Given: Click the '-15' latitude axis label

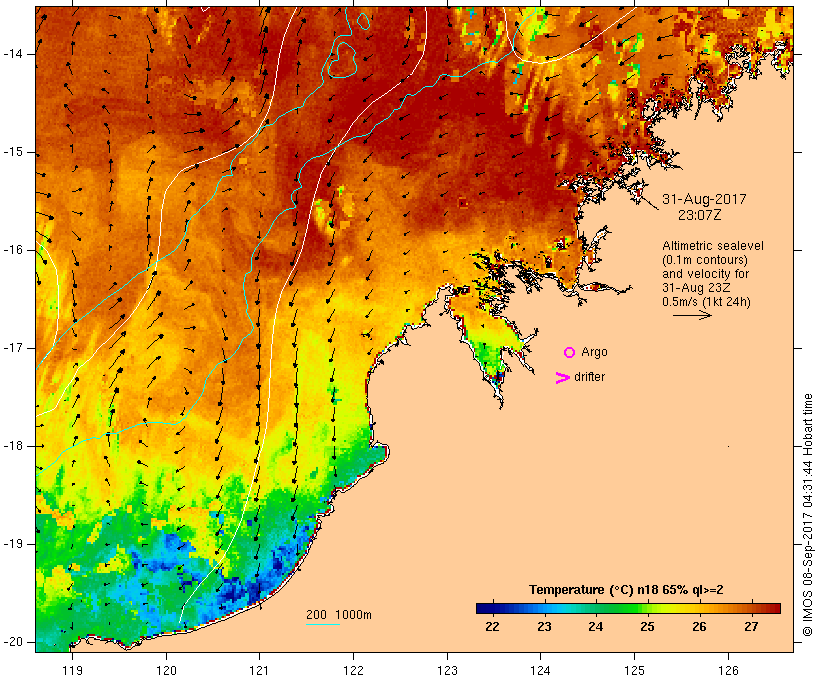Looking at the screenshot, I should tap(13, 152).
